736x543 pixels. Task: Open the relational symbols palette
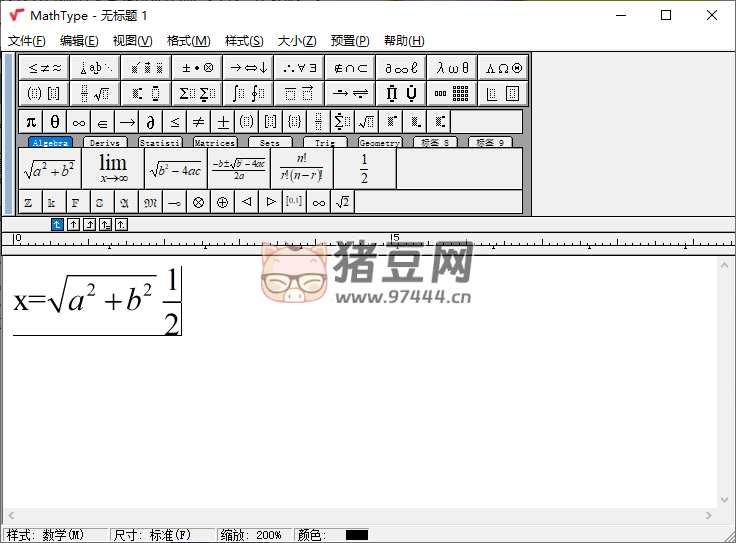44,68
